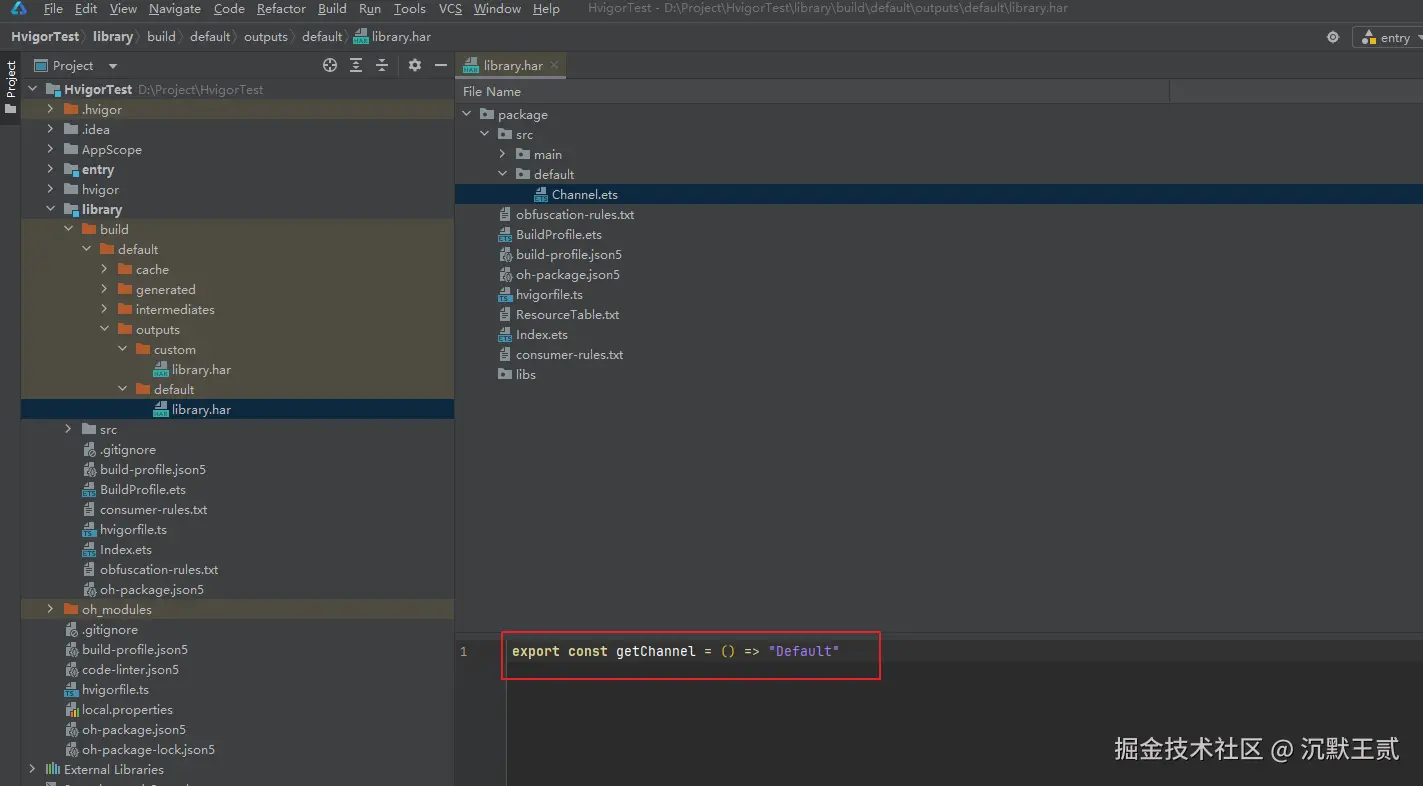This screenshot has width=1423, height=786.
Task: Hide the Project panel with minimize icon
Action: click(441, 65)
